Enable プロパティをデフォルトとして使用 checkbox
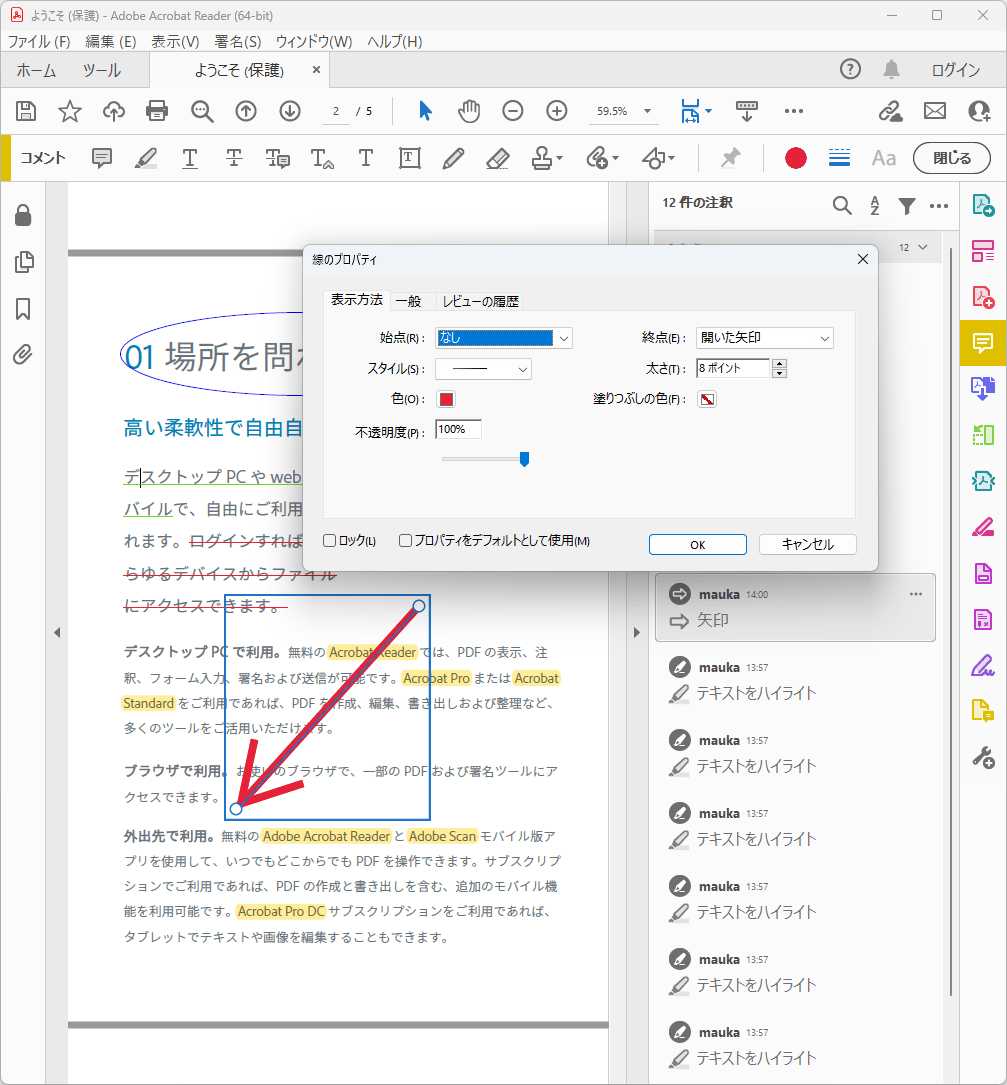The height and width of the screenshot is (1085, 1007). 406,540
